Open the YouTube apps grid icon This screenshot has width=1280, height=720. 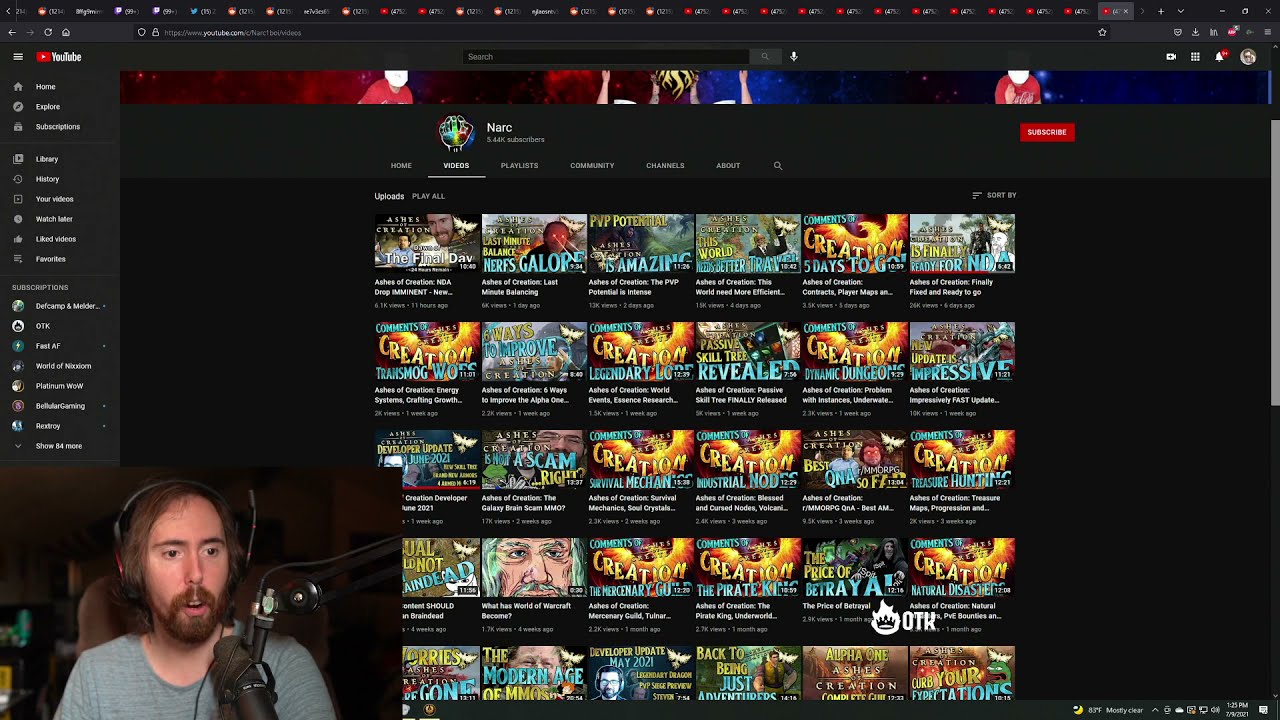(x=1195, y=57)
